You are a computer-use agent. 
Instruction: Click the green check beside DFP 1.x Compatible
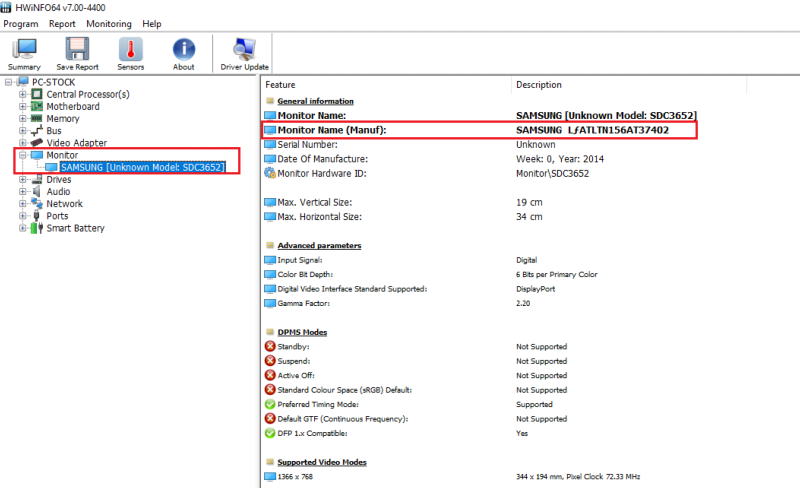click(x=270, y=433)
